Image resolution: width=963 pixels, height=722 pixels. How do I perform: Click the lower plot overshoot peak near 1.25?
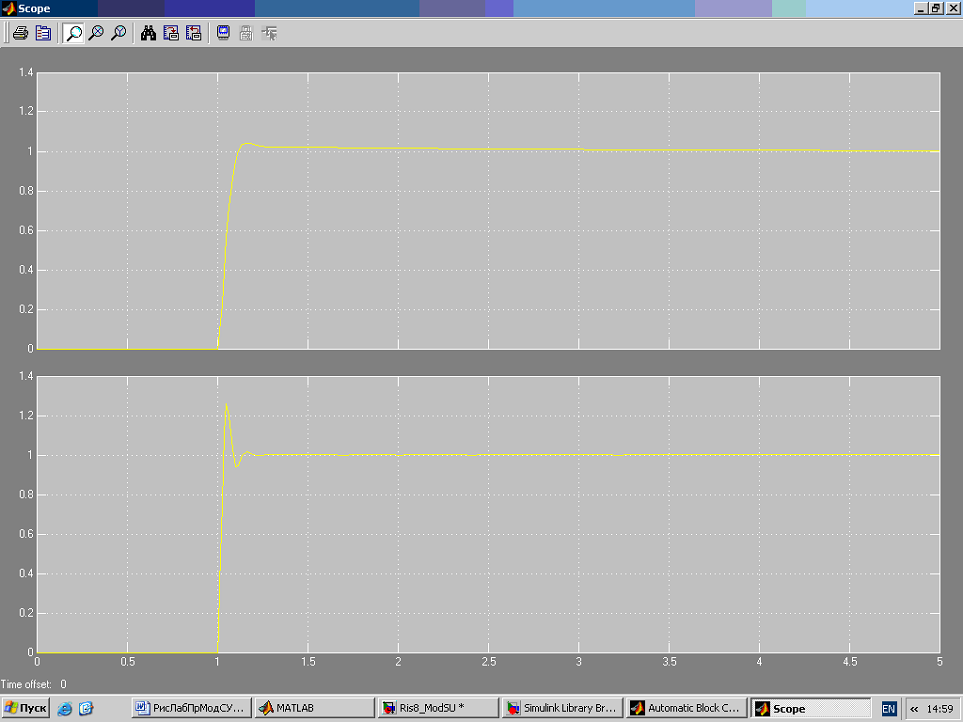tap(226, 404)
